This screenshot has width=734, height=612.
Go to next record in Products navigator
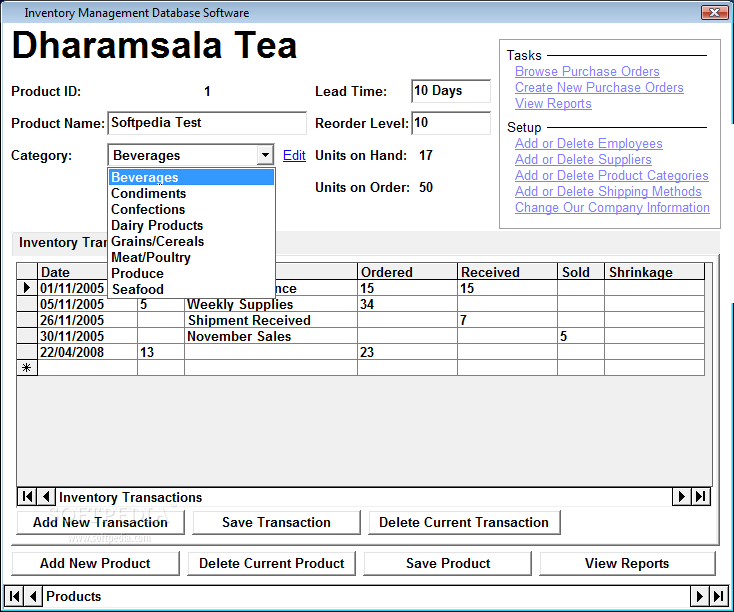point(699,596)
